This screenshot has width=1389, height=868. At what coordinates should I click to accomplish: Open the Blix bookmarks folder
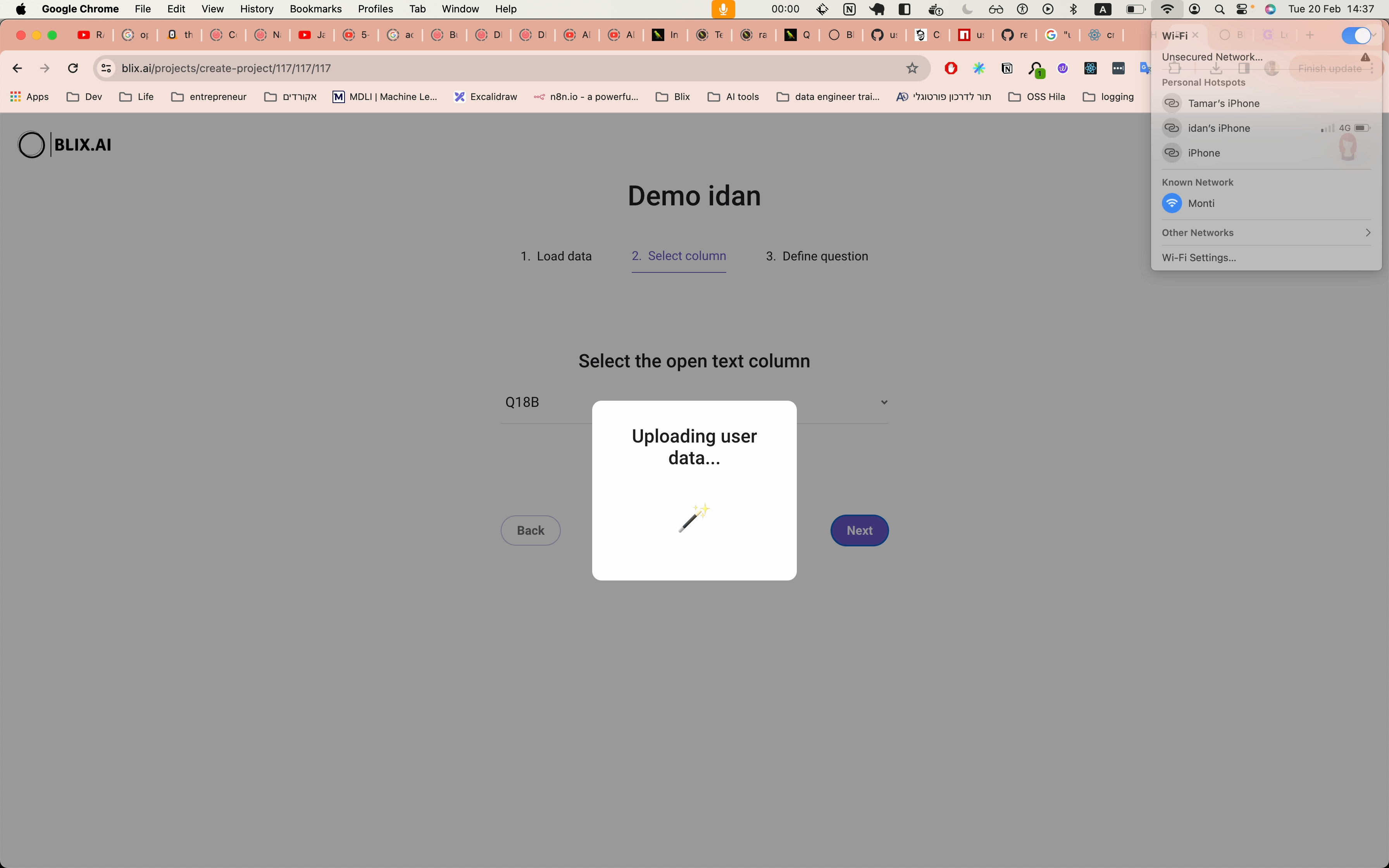[x=673, y=96]
